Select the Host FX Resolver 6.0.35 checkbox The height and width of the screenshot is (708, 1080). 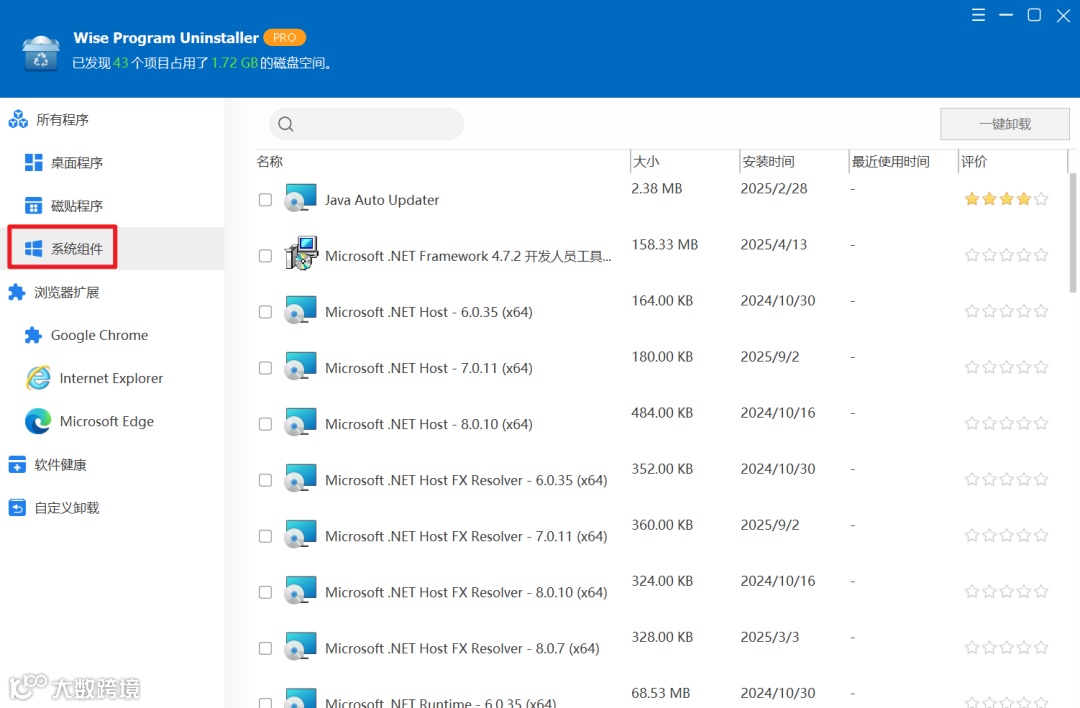(265, 480)
